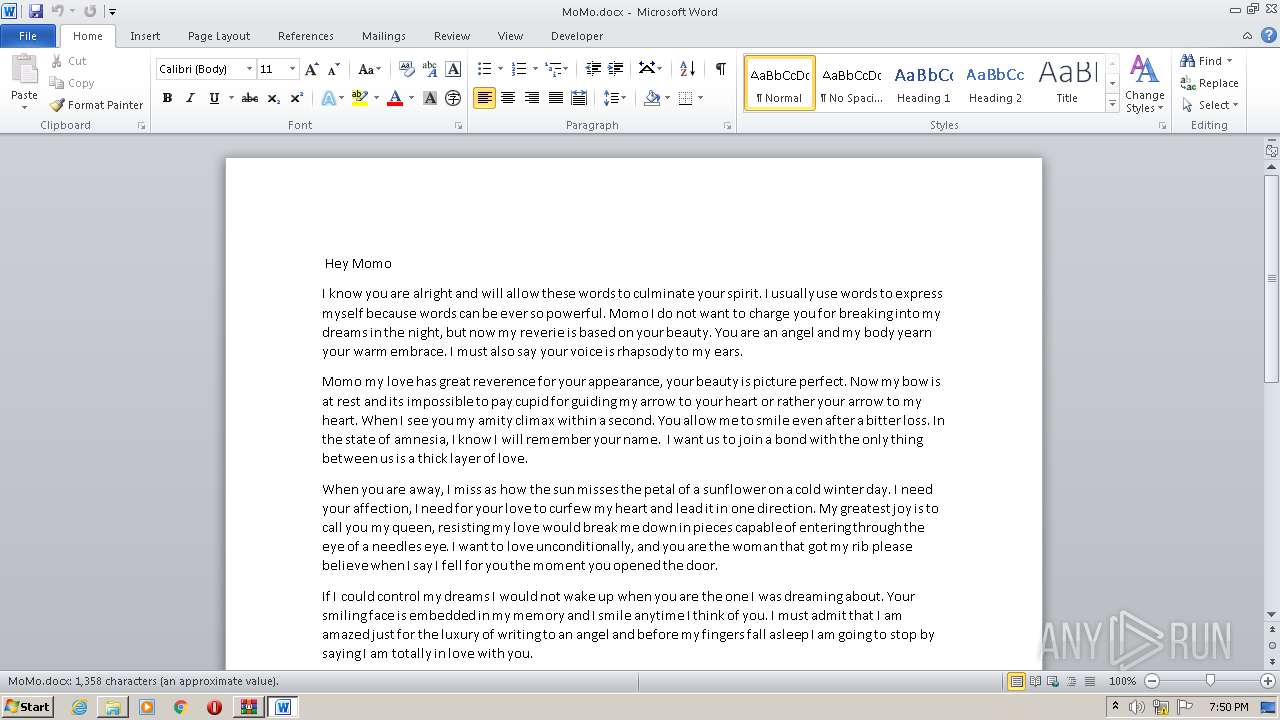Toggle Print Layout view in status bar
The height and width of the screenshot is (720, 1280).
click(x=1016, y=681)
